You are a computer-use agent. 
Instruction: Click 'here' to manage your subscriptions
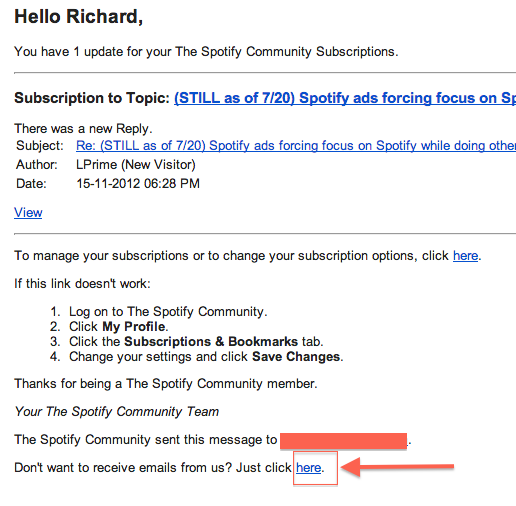click(465, 256)
